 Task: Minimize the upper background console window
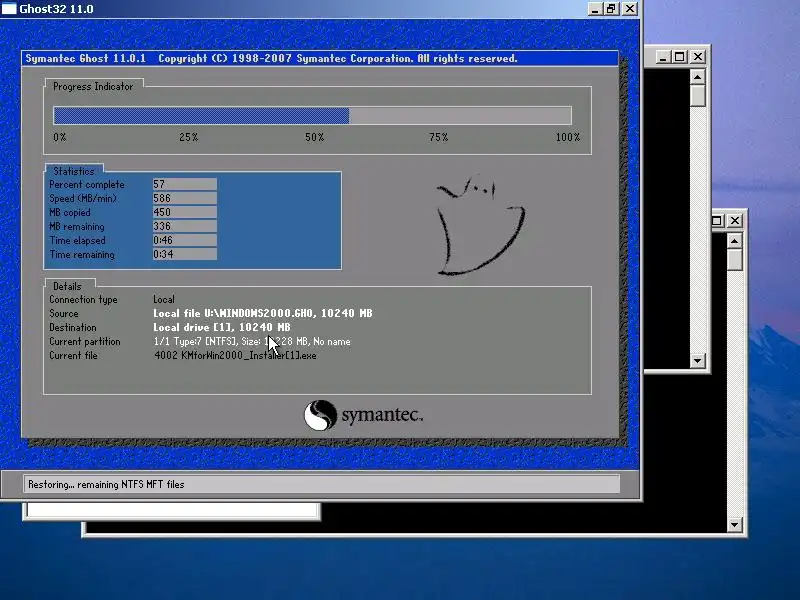pyautogui.click(x=662, y=57)
